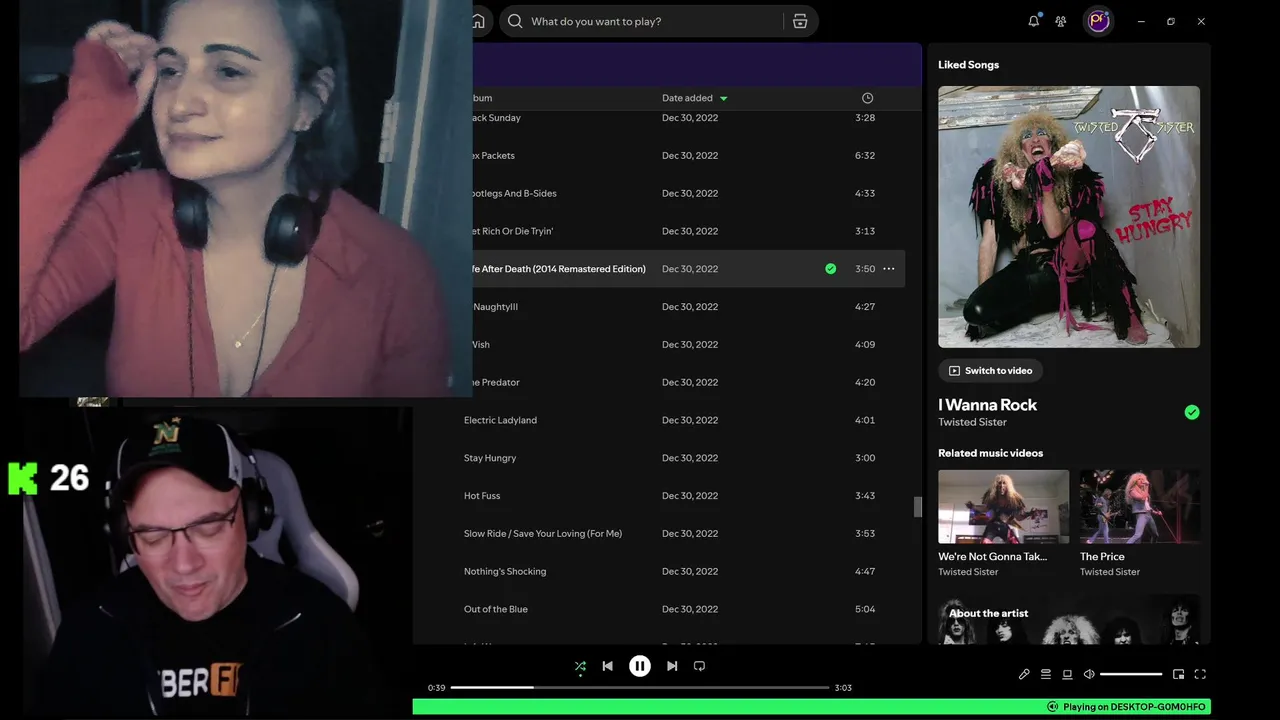Viewport: 1280px width, 720px height.
Task: Open The Price related video thumbnail
Action: pos(1140,507)
